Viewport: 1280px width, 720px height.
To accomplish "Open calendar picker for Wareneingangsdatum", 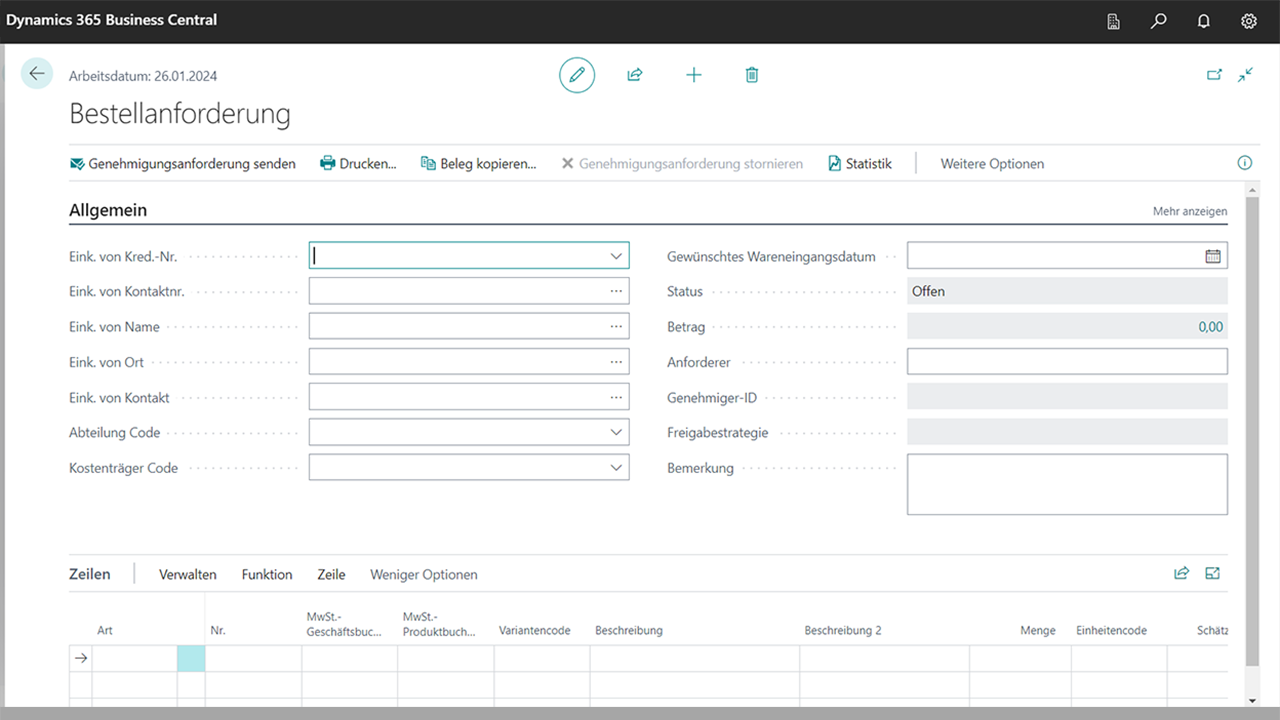I will click(1213, 256).
